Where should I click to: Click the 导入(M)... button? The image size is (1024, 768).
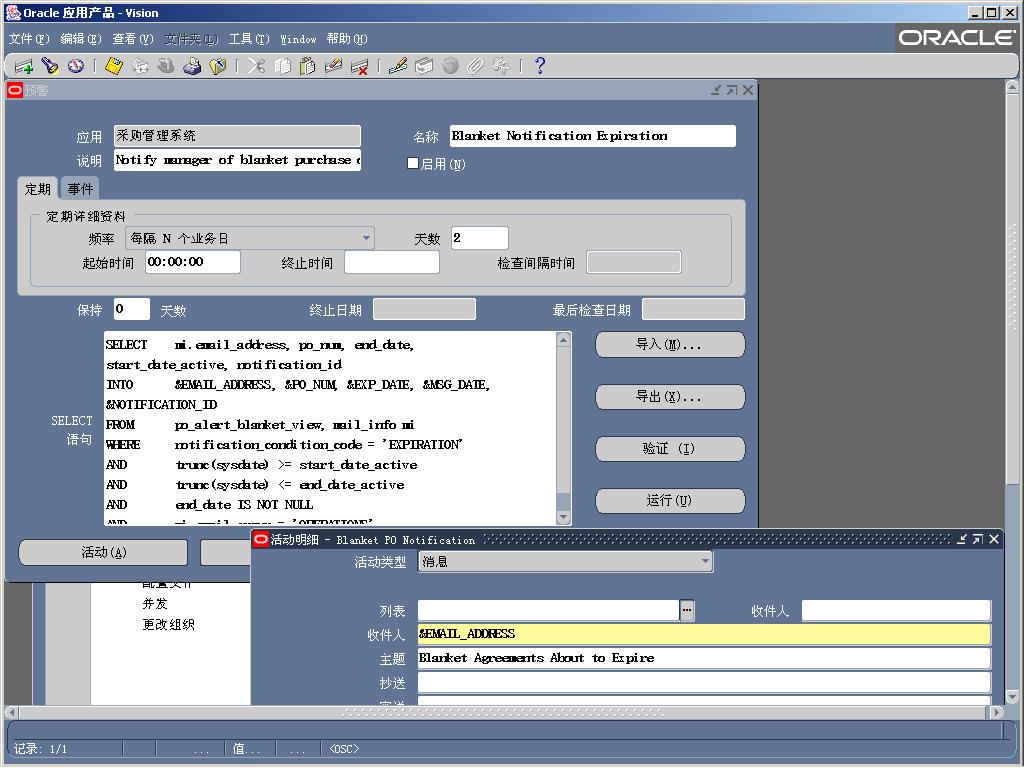(x=670, y=345)
